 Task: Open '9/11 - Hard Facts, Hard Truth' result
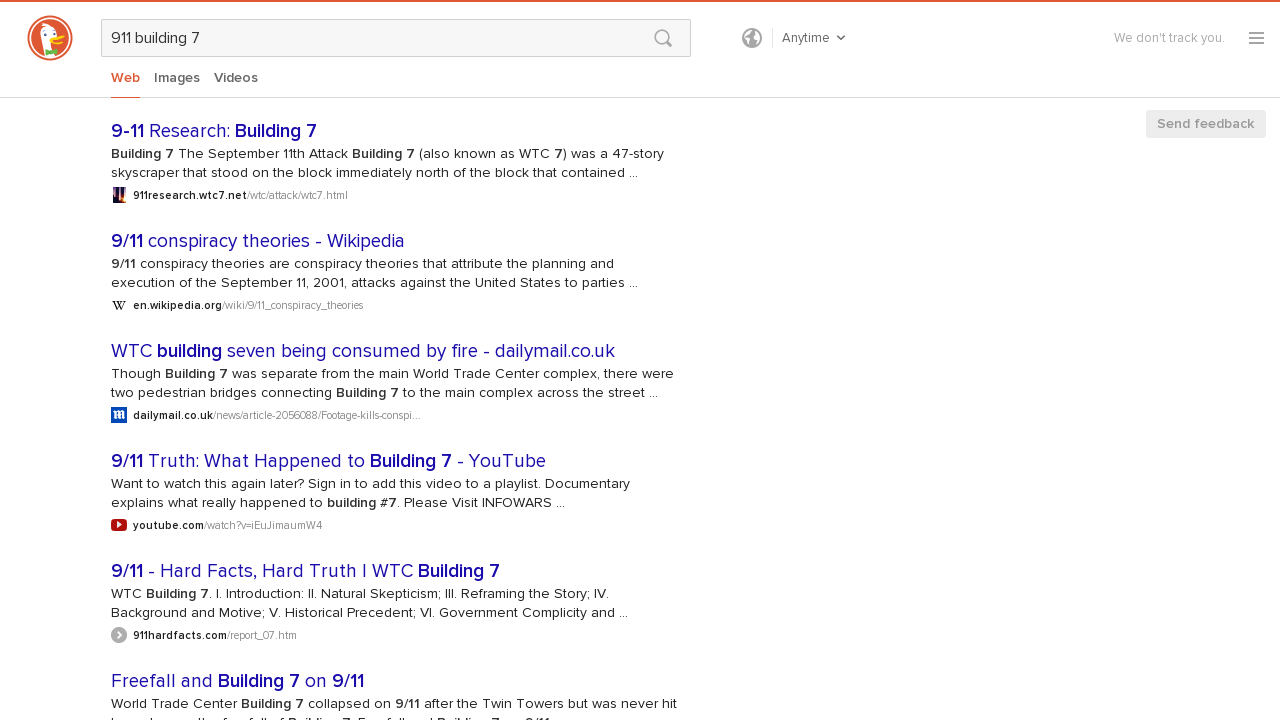click(x=305, y=571)
